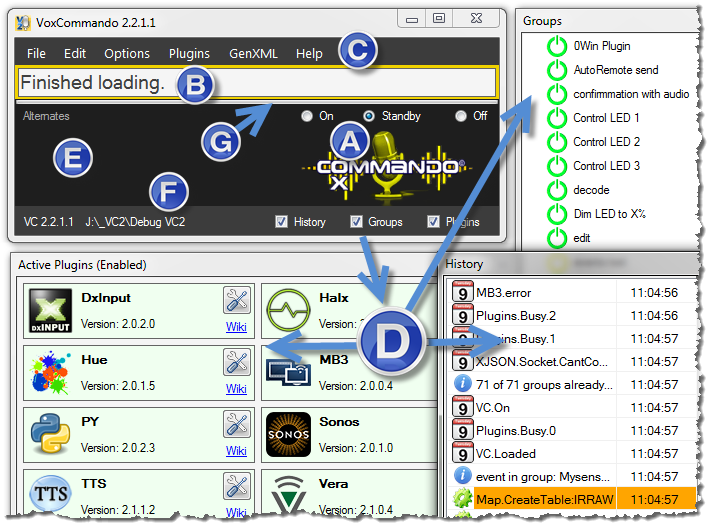Screen dimensions: 712x528
Task: Click the PY Python plugin logo
Action: 50,434
